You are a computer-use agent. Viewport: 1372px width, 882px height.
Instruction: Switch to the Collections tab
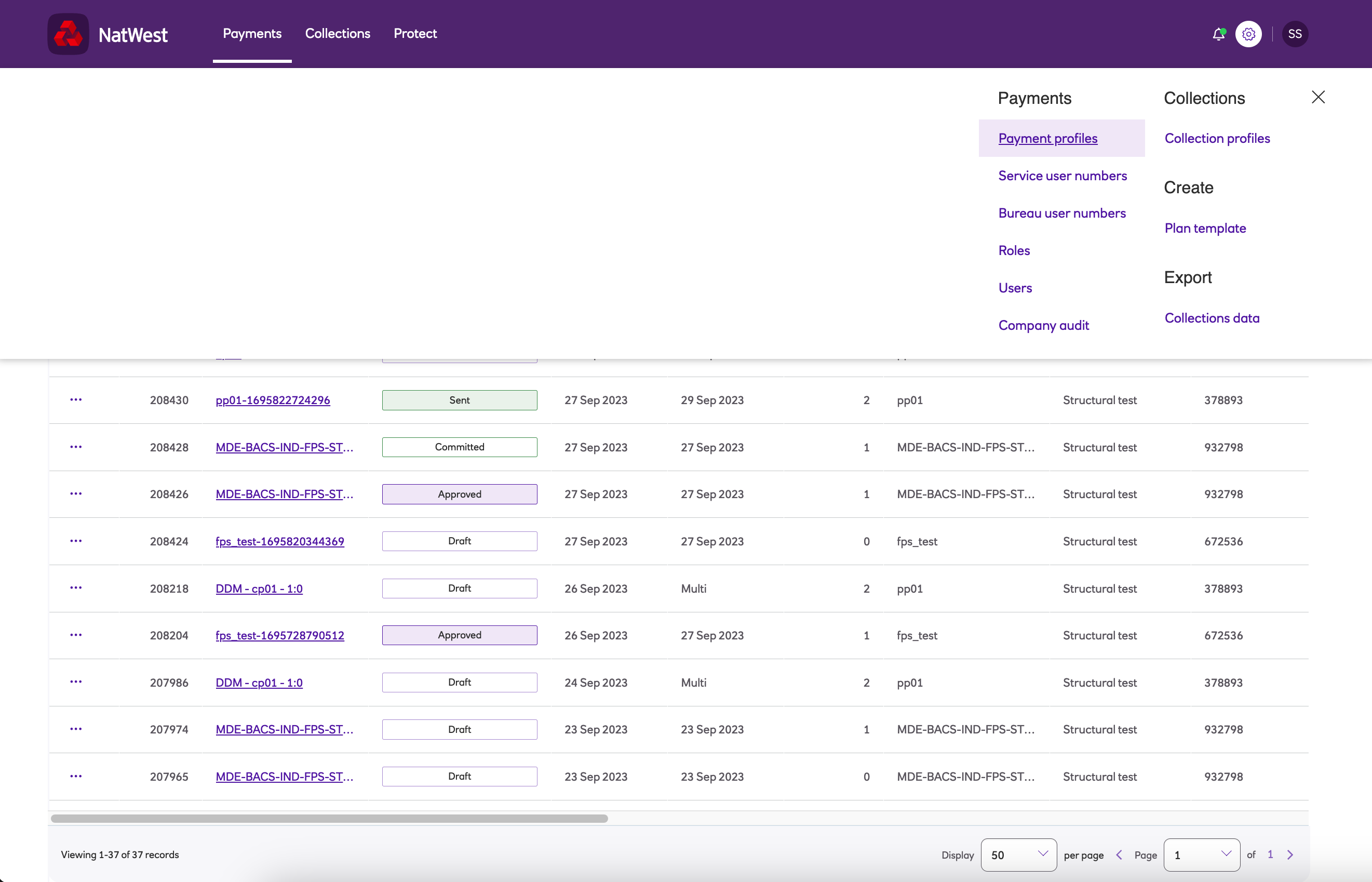tap(337, 33)
